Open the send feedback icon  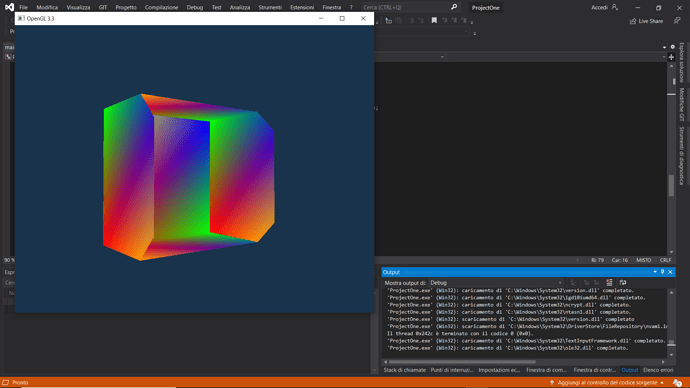[x=677, y=21]
